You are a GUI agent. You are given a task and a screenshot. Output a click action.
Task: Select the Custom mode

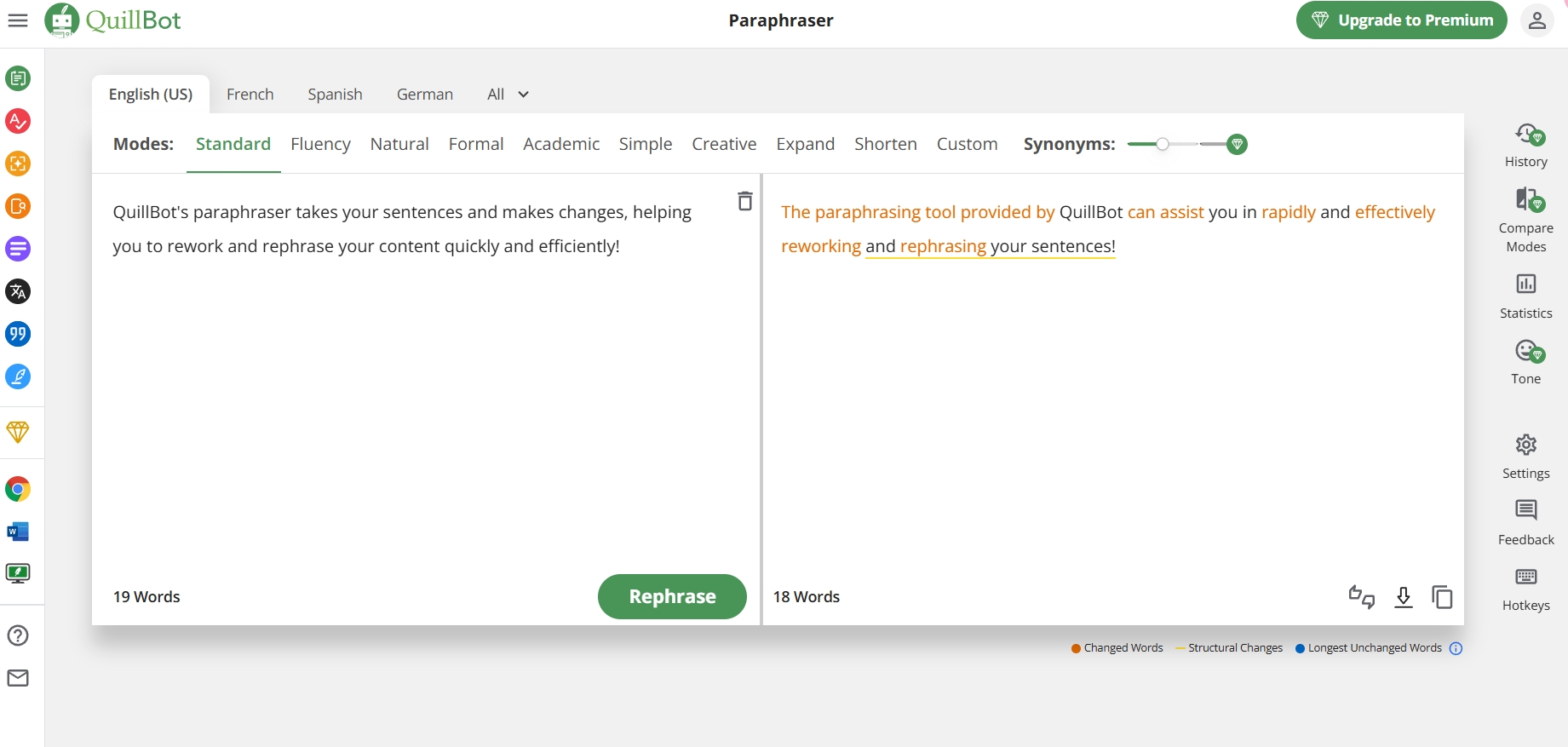(968, 144)
